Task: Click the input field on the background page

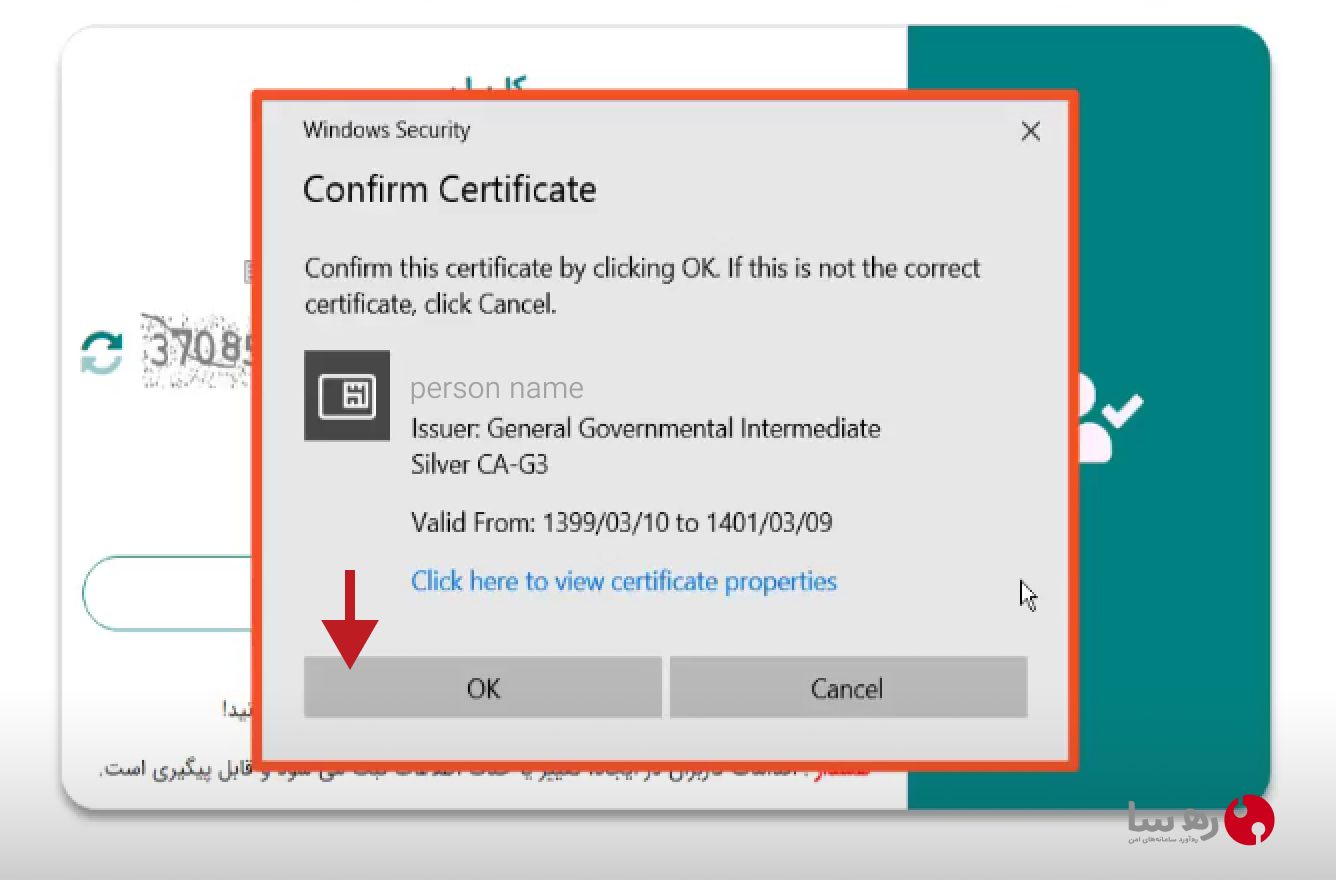Action: (x=168, y=593)
